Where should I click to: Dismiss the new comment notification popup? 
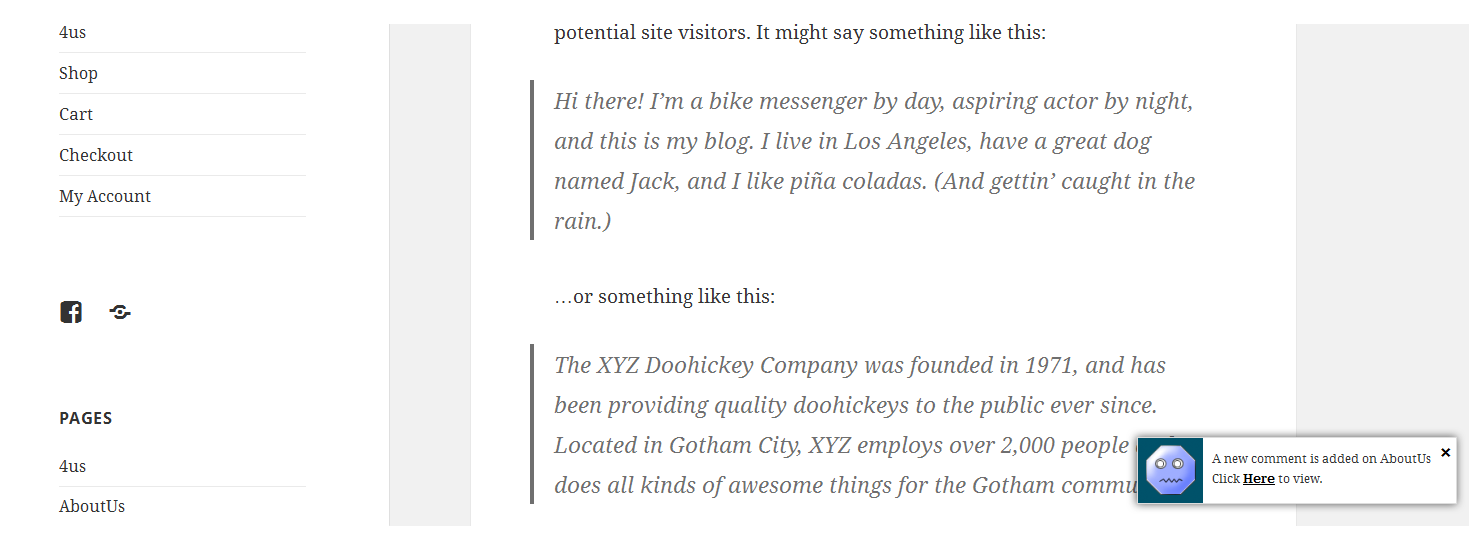1445,453
